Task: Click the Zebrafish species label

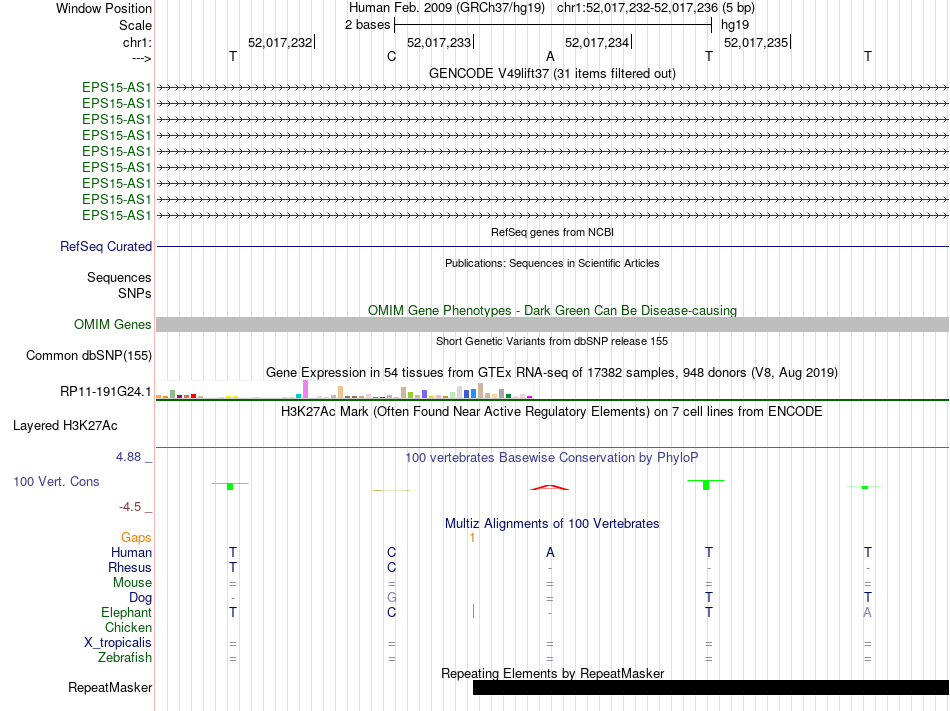Action: click(125, 657)
